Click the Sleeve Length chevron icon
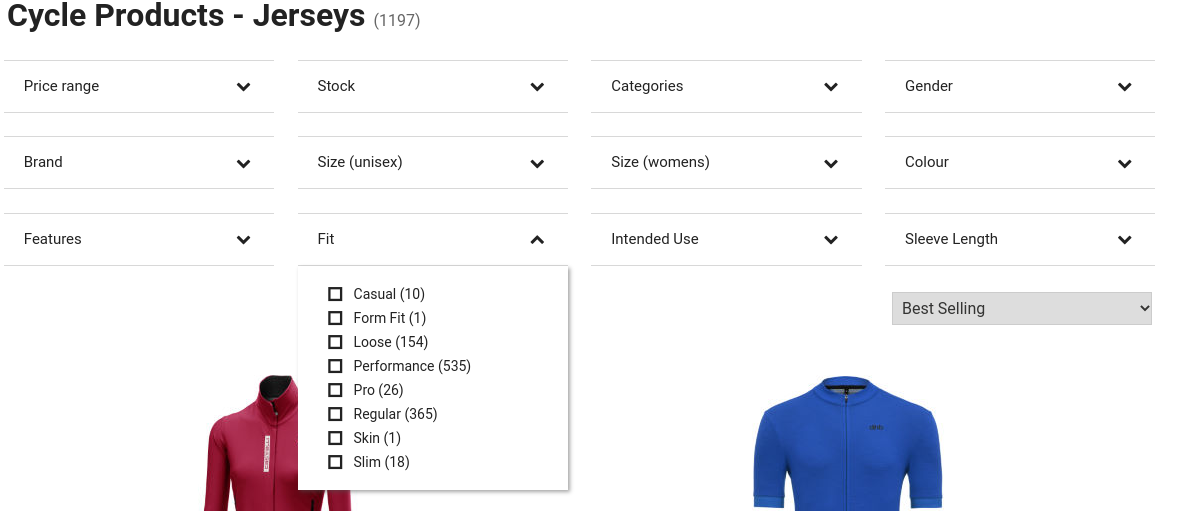This screenshot has width=1185, height=511. (x=1125, y=240)
